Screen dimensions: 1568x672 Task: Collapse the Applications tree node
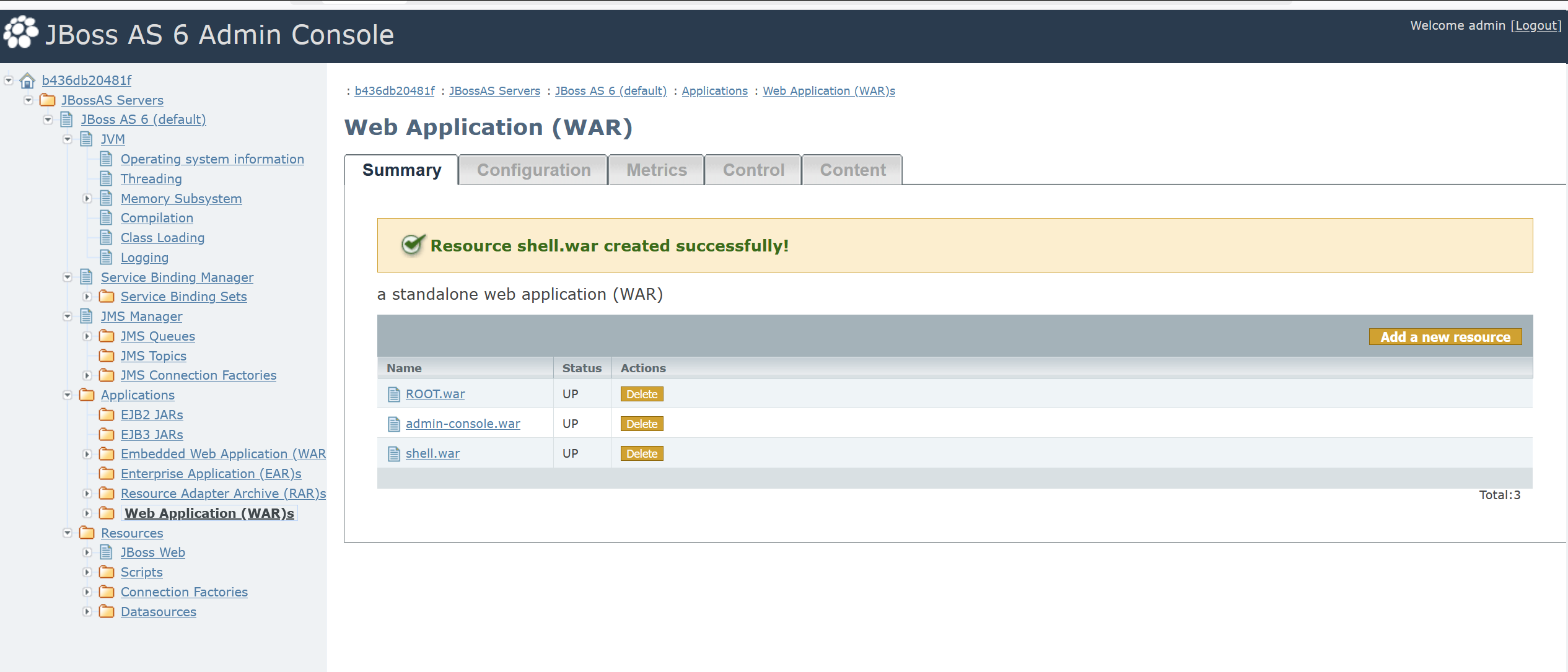pyautogui.click(x=68, y=395)
